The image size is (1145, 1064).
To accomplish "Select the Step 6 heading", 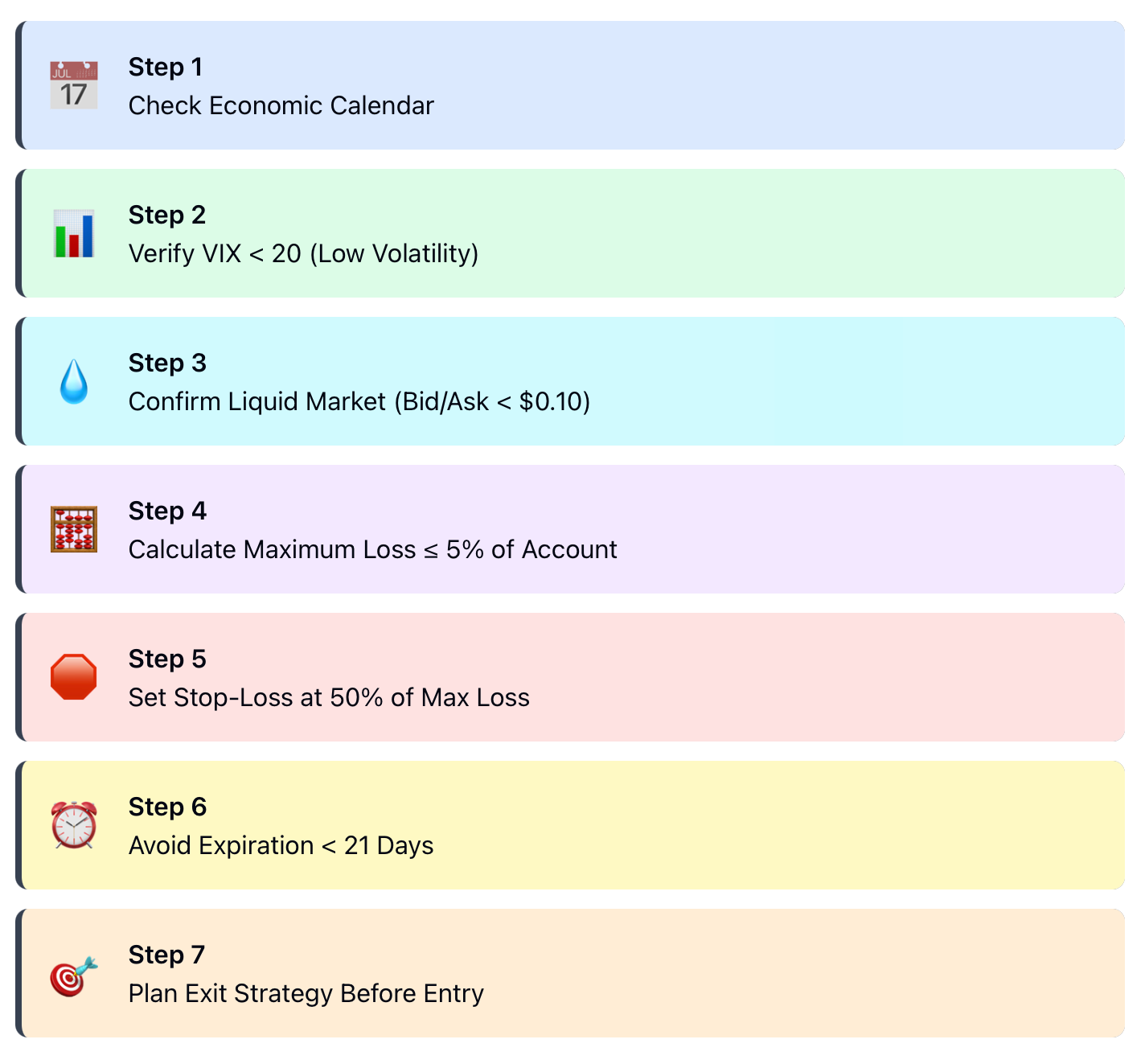I will click(167, 807).
